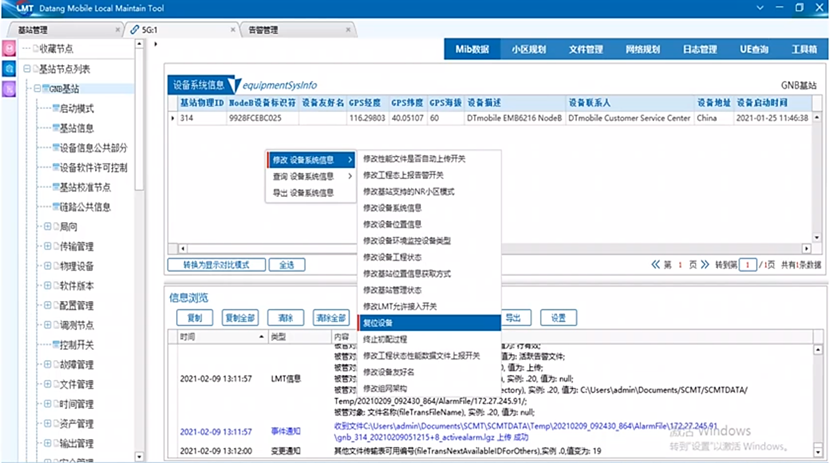Expand the 物理设备 tree node
830x463 pixels.
coord(47,266)
